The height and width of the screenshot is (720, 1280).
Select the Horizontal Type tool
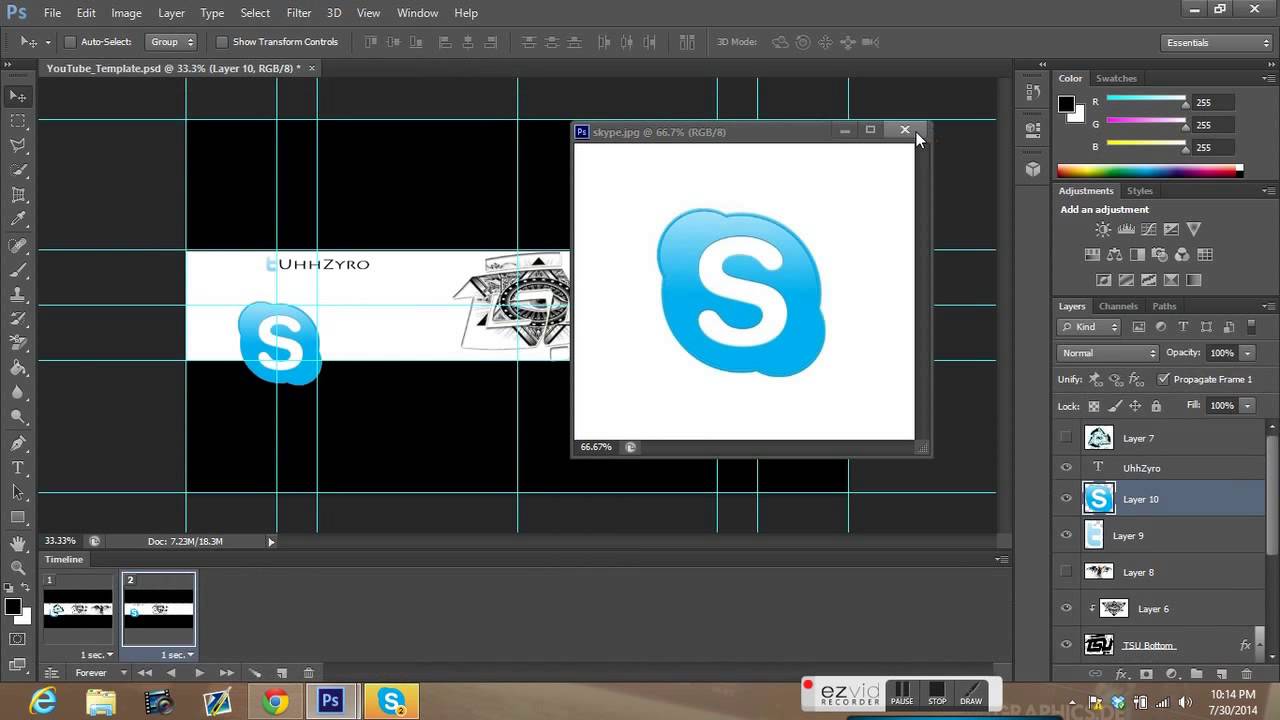point(18,468)
